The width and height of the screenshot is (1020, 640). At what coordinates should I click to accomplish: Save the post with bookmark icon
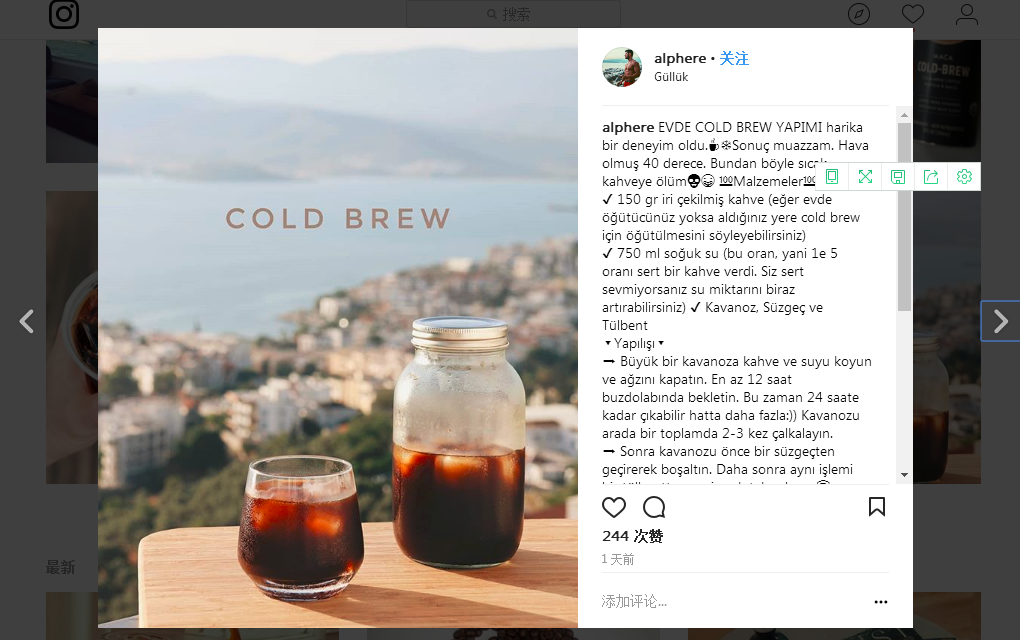tap(877, 507)
